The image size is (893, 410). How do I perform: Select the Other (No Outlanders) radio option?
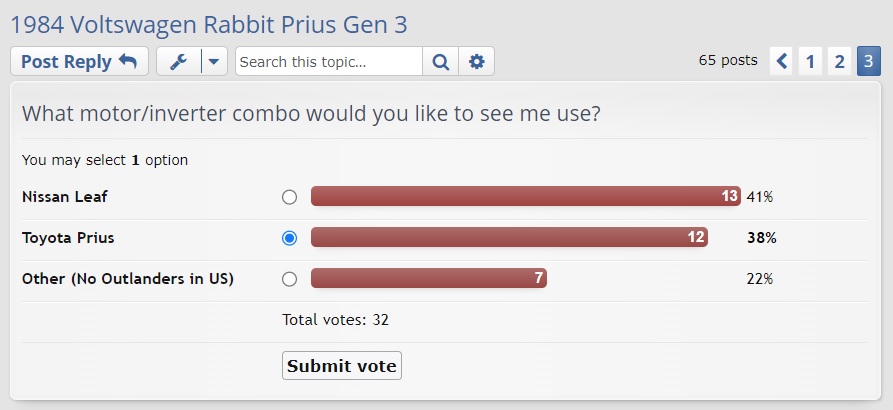pos(290,279)
